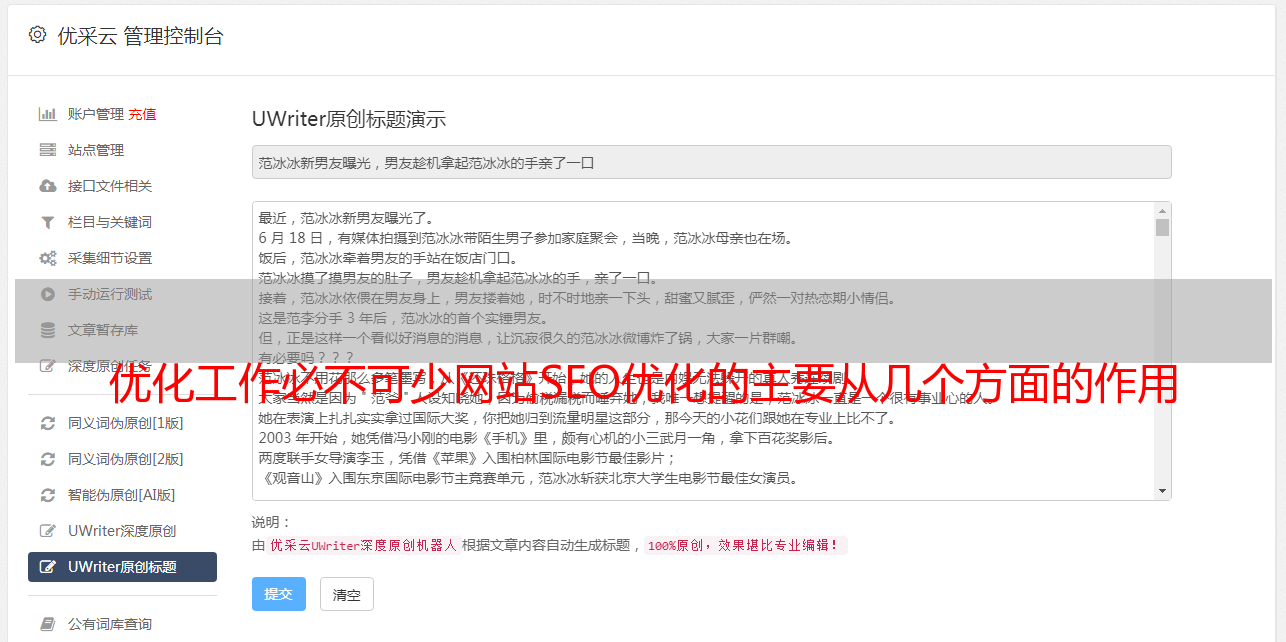Click the server icon for 站点管理
This screenshot has height=642, width=1286.
tap(47, 150)
